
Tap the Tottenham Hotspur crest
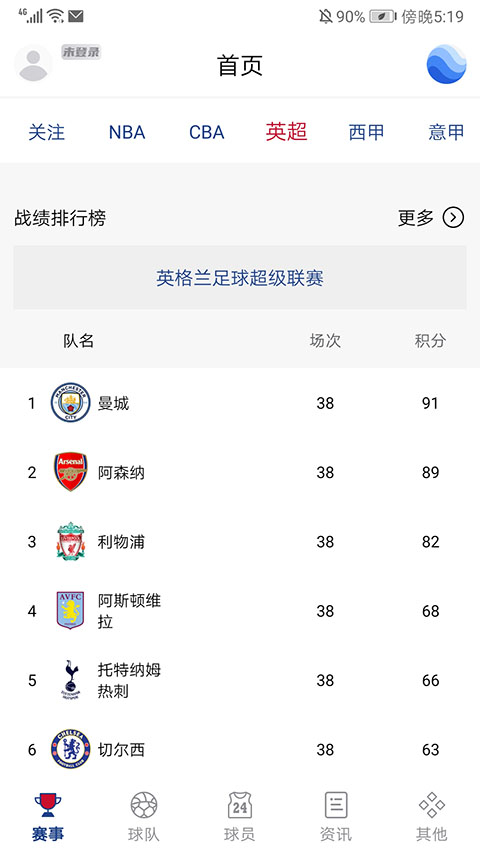point(71,680)
